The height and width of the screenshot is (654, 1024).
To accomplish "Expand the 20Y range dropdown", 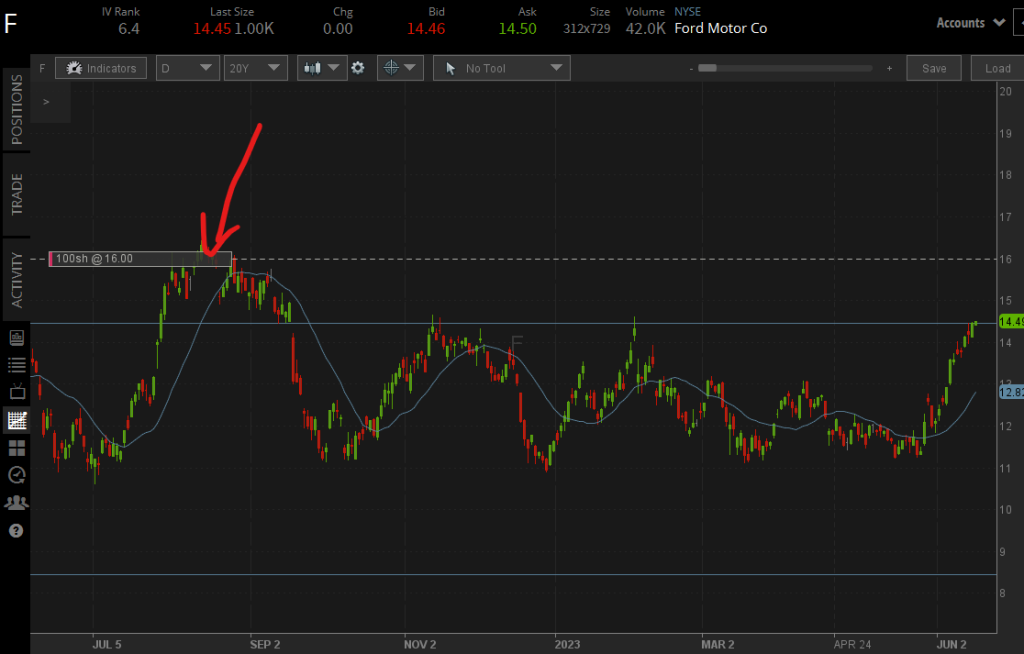I will [x=255, y=68].
